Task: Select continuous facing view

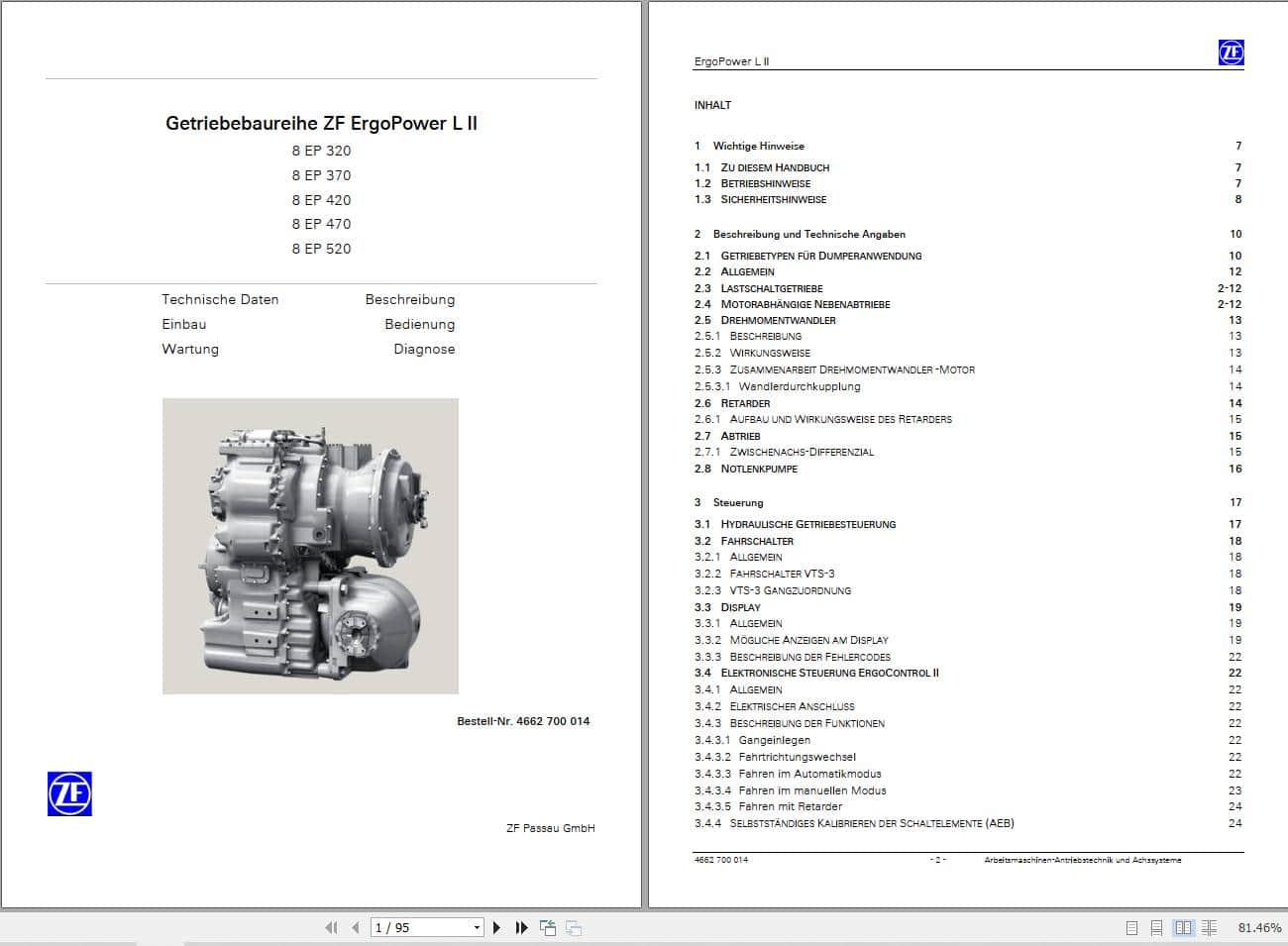Action: click(x=1209, y=928)
